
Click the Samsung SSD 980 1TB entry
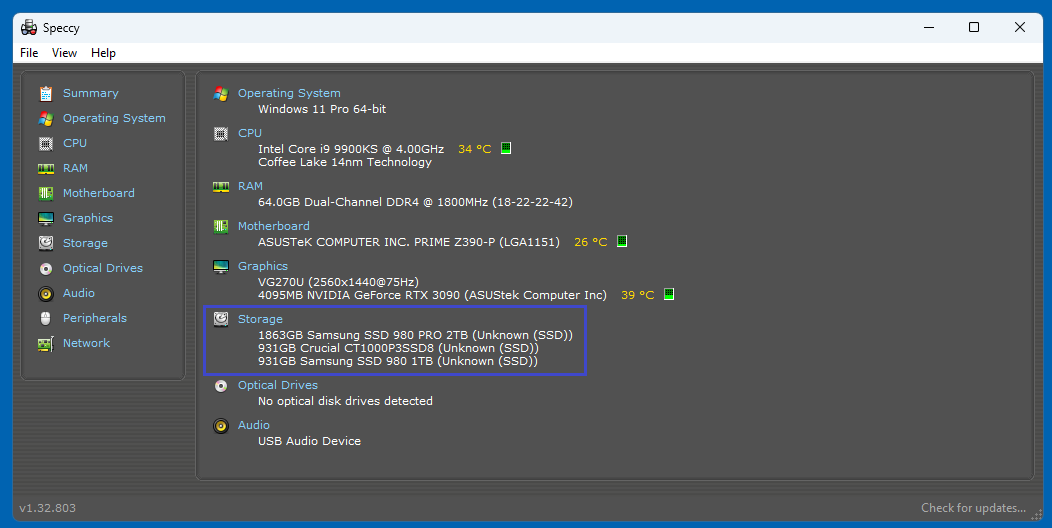click(398, 361)
